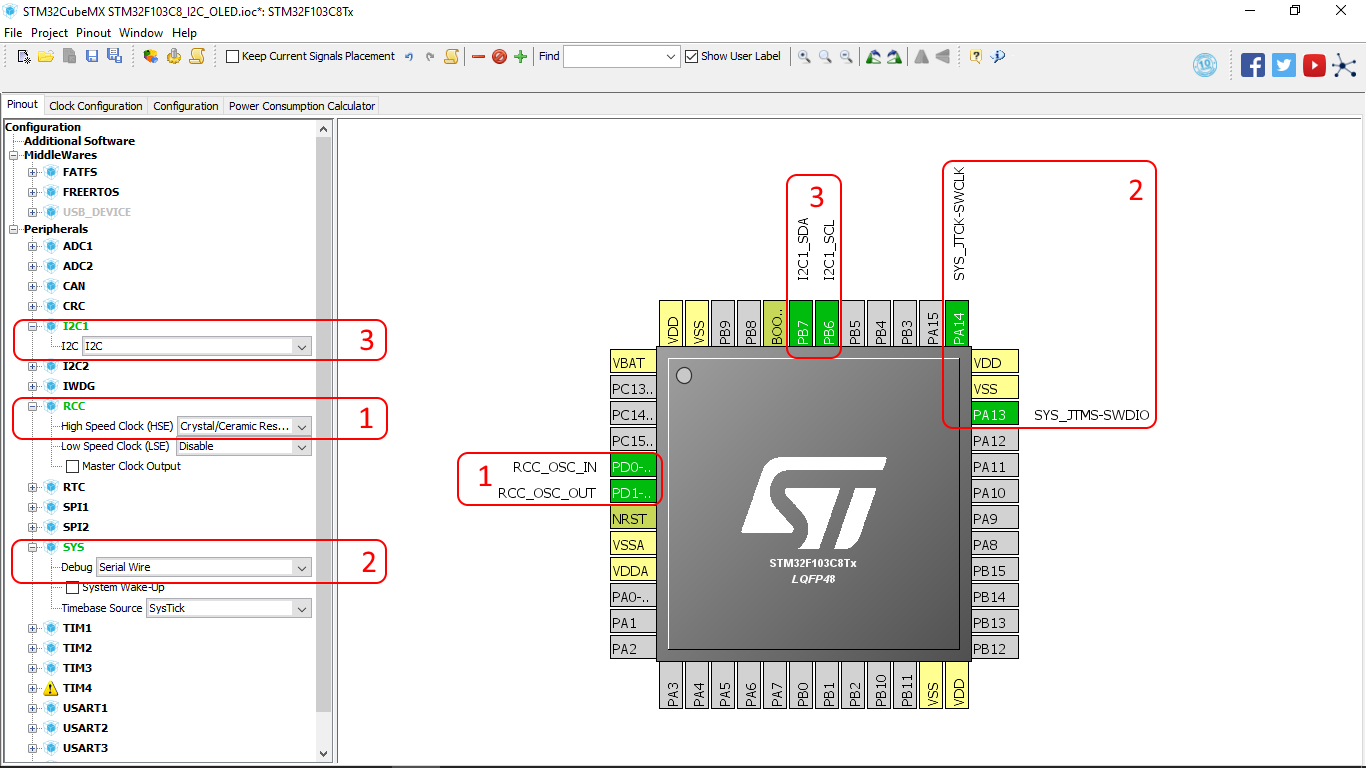
Task: Open an existing project file
Action: click(x=46, y=57)
